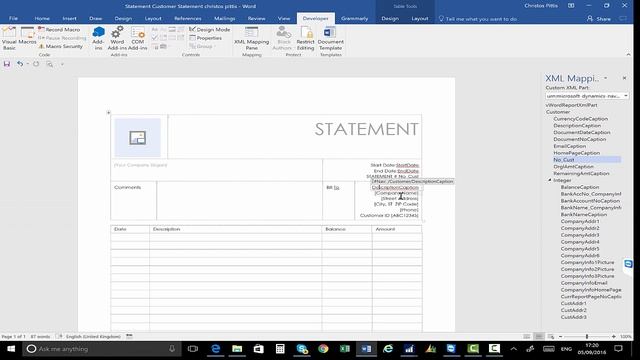Toggle the XML Mapping Pane button
640x360 pixels.
pyautogui.click(x=251, y=38)
